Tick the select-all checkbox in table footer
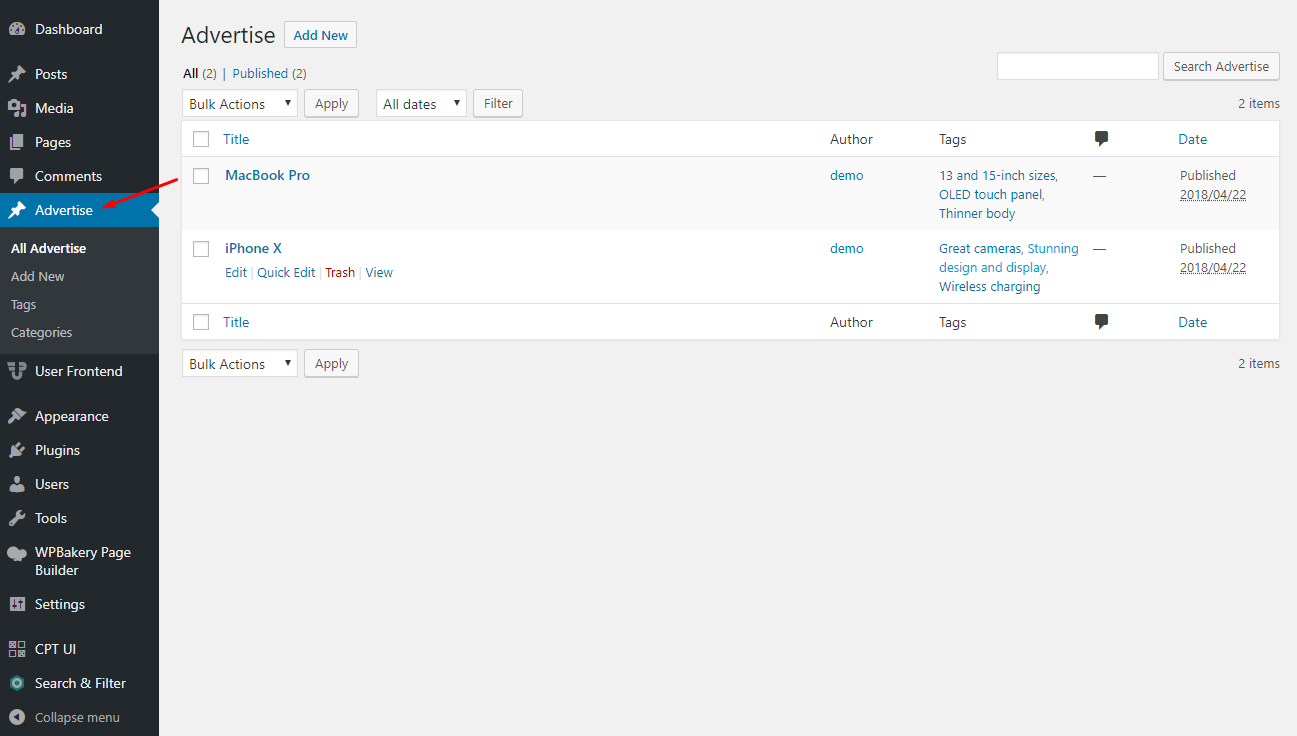The width and height of the screenshot is (1297, 736). pyautogui.click(x=201, y=322)
